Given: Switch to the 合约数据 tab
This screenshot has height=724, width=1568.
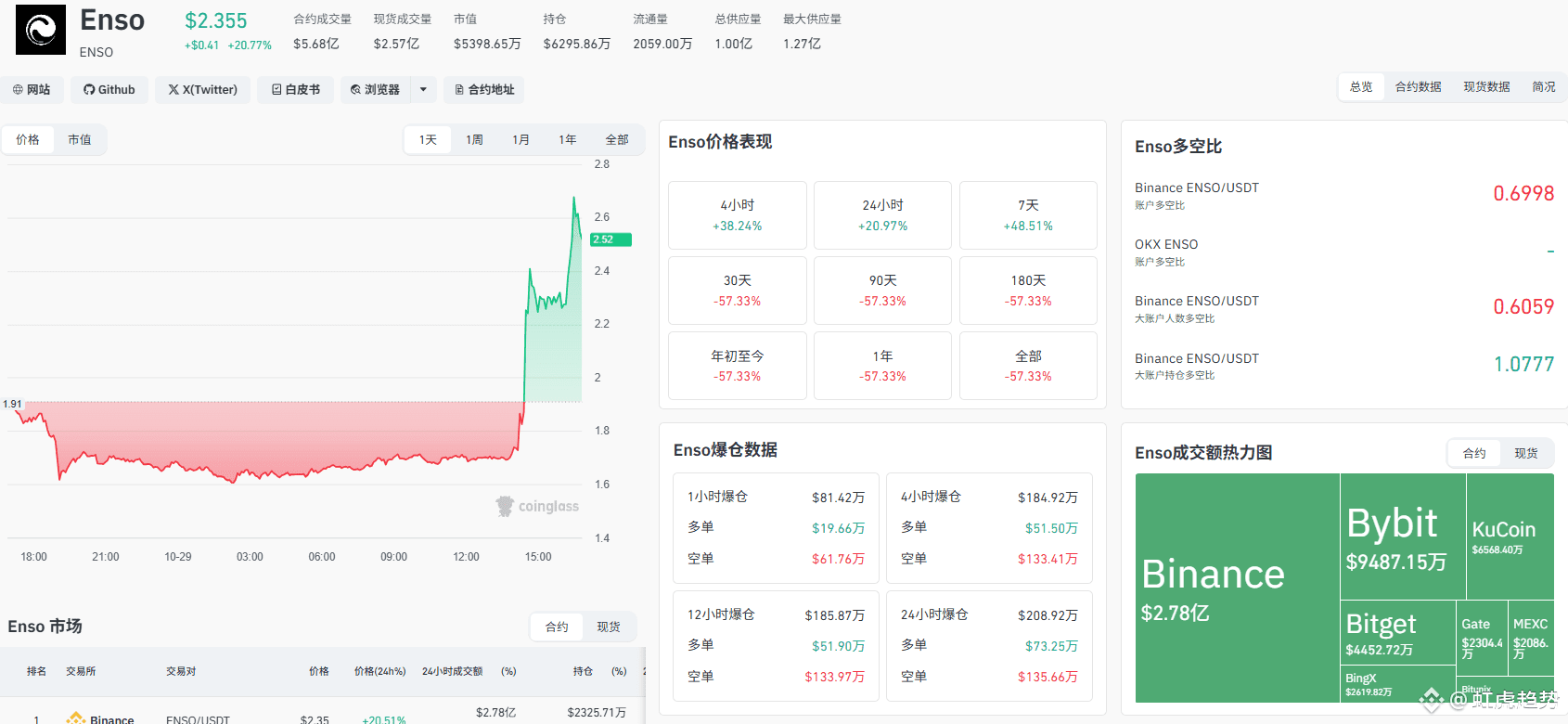Looking at the screenshot, I should (1418, 86).
